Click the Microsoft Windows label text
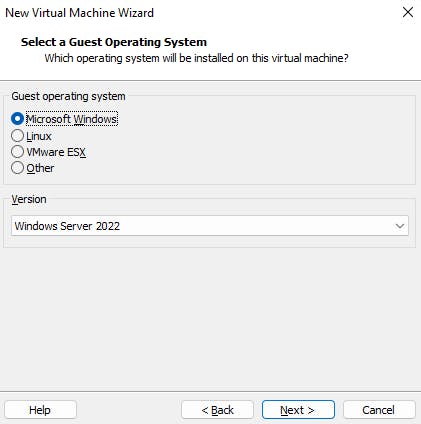The height and width of the screenshot is (424, 421). 72,119
